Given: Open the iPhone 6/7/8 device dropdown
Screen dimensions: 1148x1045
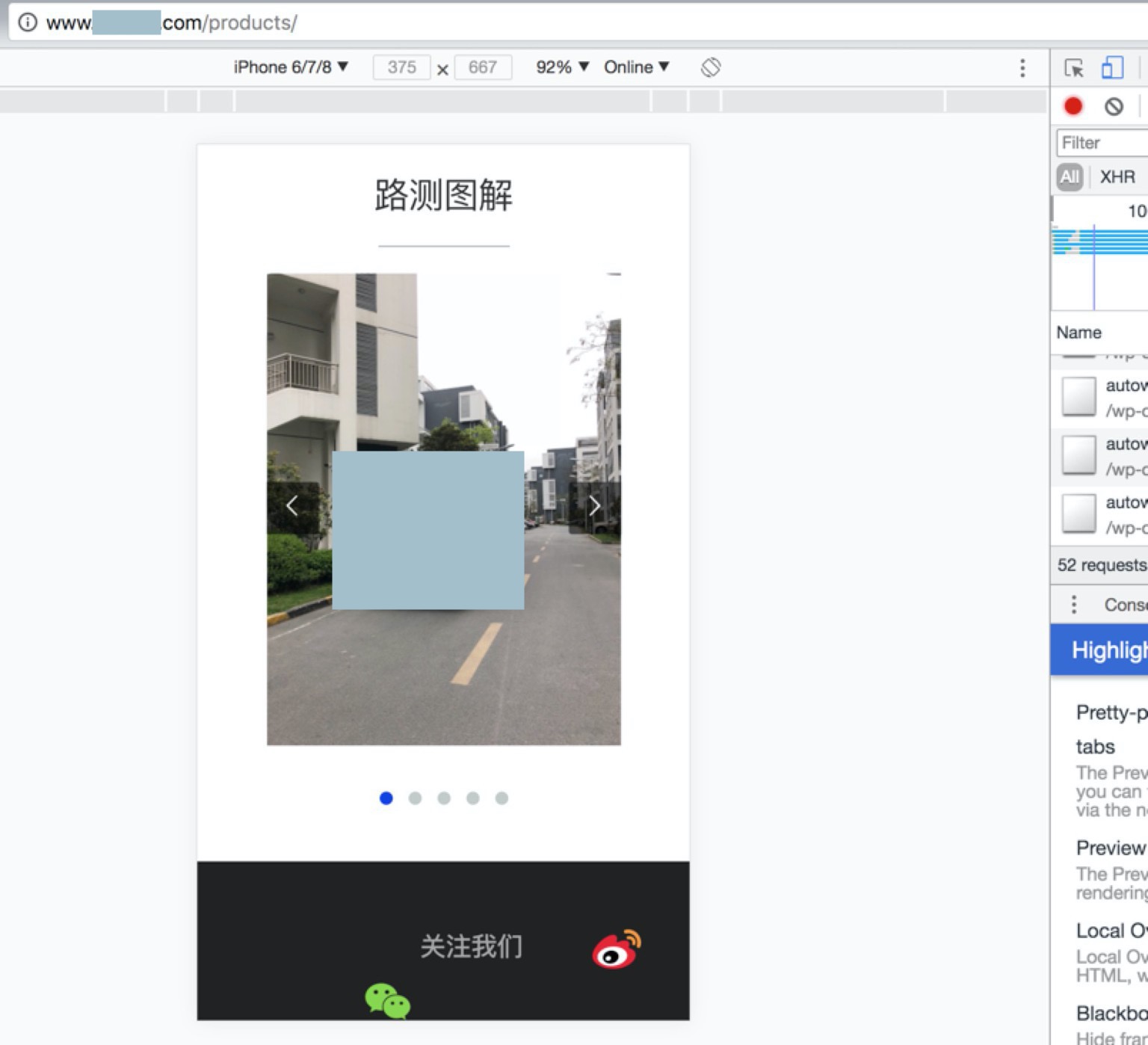Looking at the screenshot, I should click(x=291, y=67).
